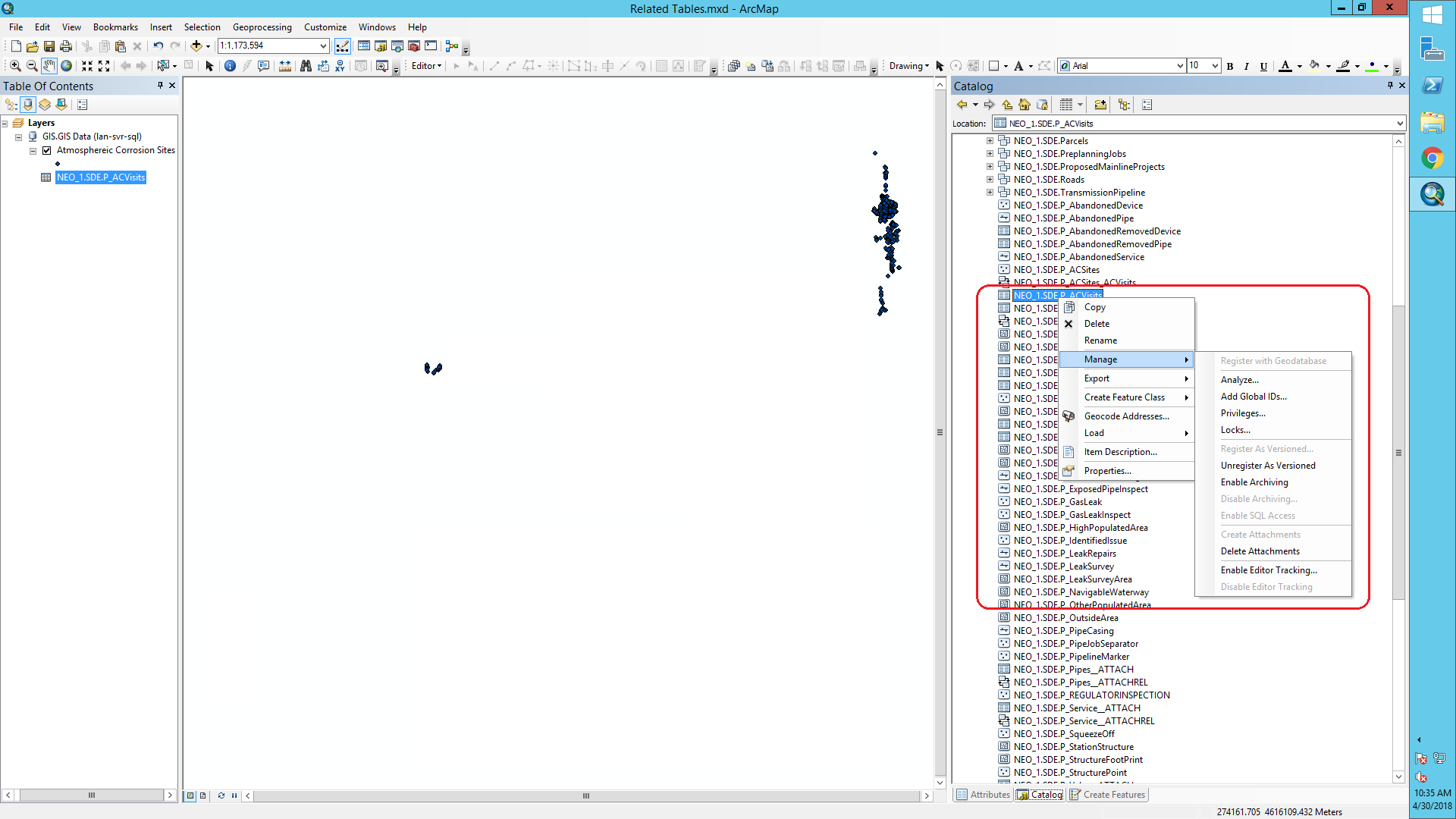The width and height of the screenshot is (1456, 819).
Task: Switch TOC to List By Visibility
Action: [x=45, y=105]
